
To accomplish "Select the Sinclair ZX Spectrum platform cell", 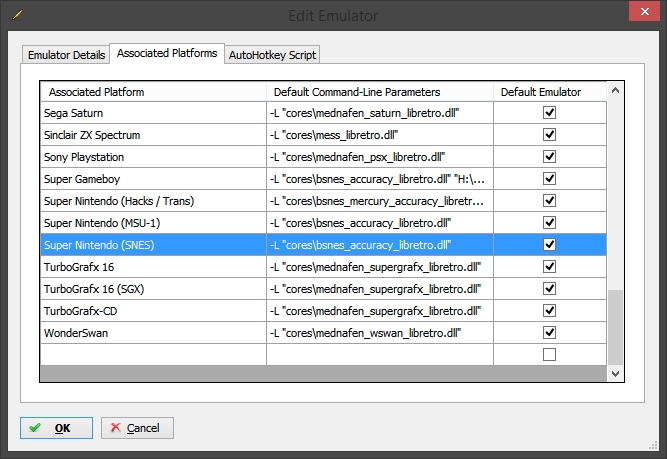I will point(153,135).
